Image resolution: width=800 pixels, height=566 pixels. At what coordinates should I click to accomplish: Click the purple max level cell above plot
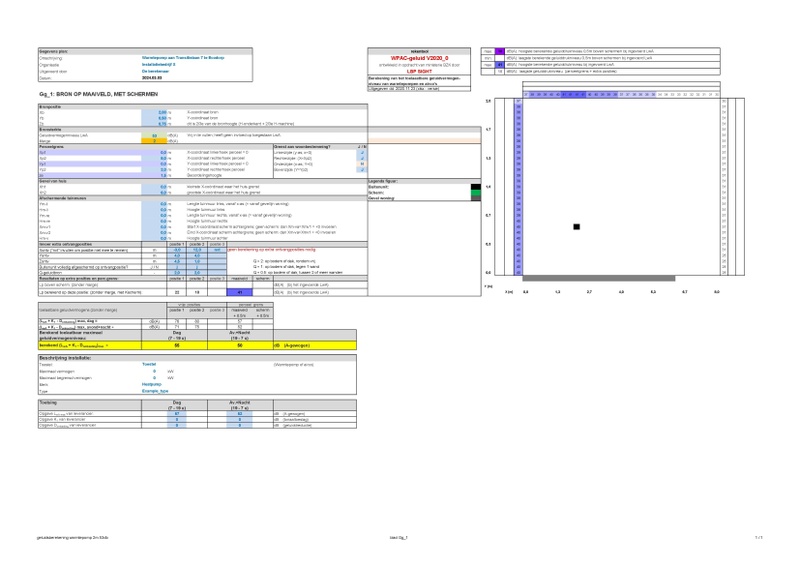pos(500,51)
